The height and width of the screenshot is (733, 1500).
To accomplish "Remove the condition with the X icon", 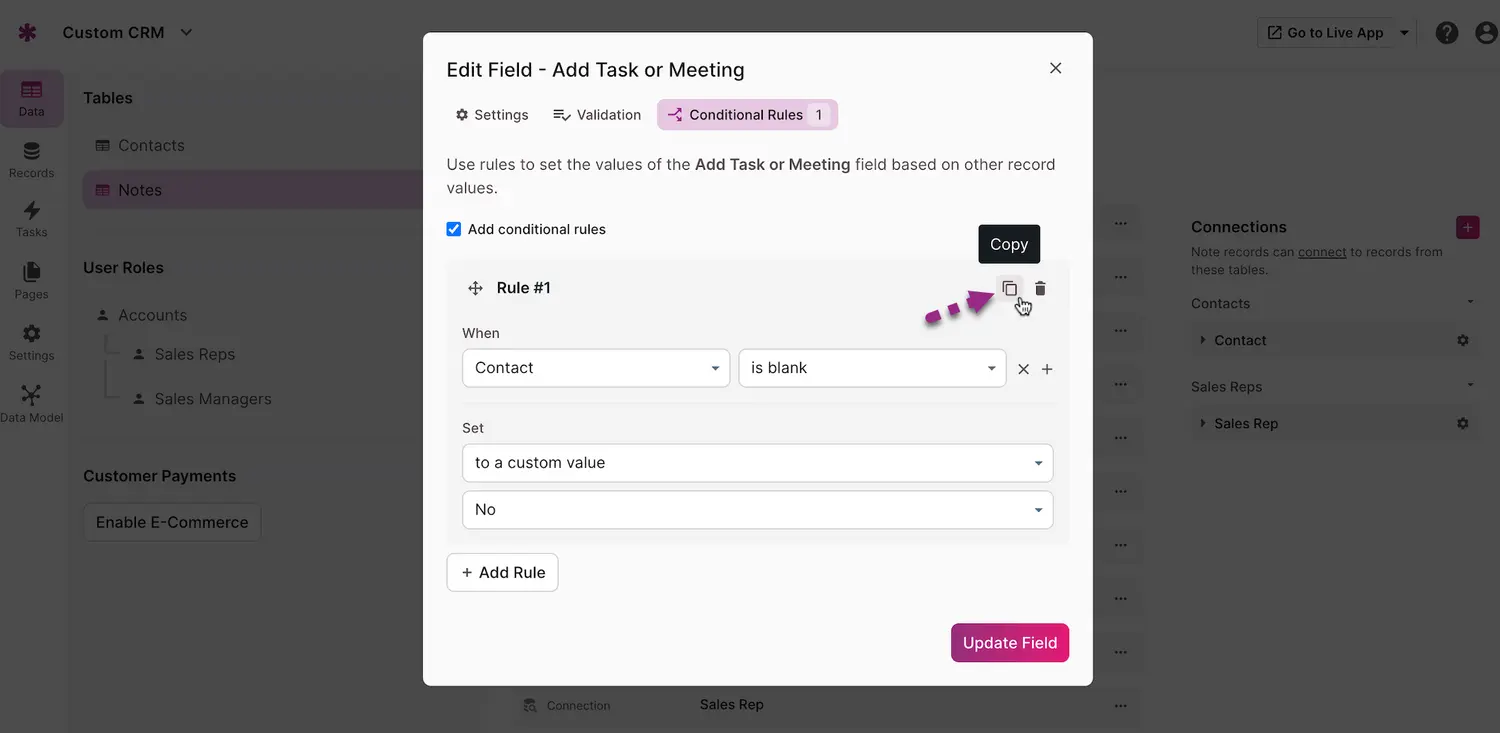I will 1023,369.
